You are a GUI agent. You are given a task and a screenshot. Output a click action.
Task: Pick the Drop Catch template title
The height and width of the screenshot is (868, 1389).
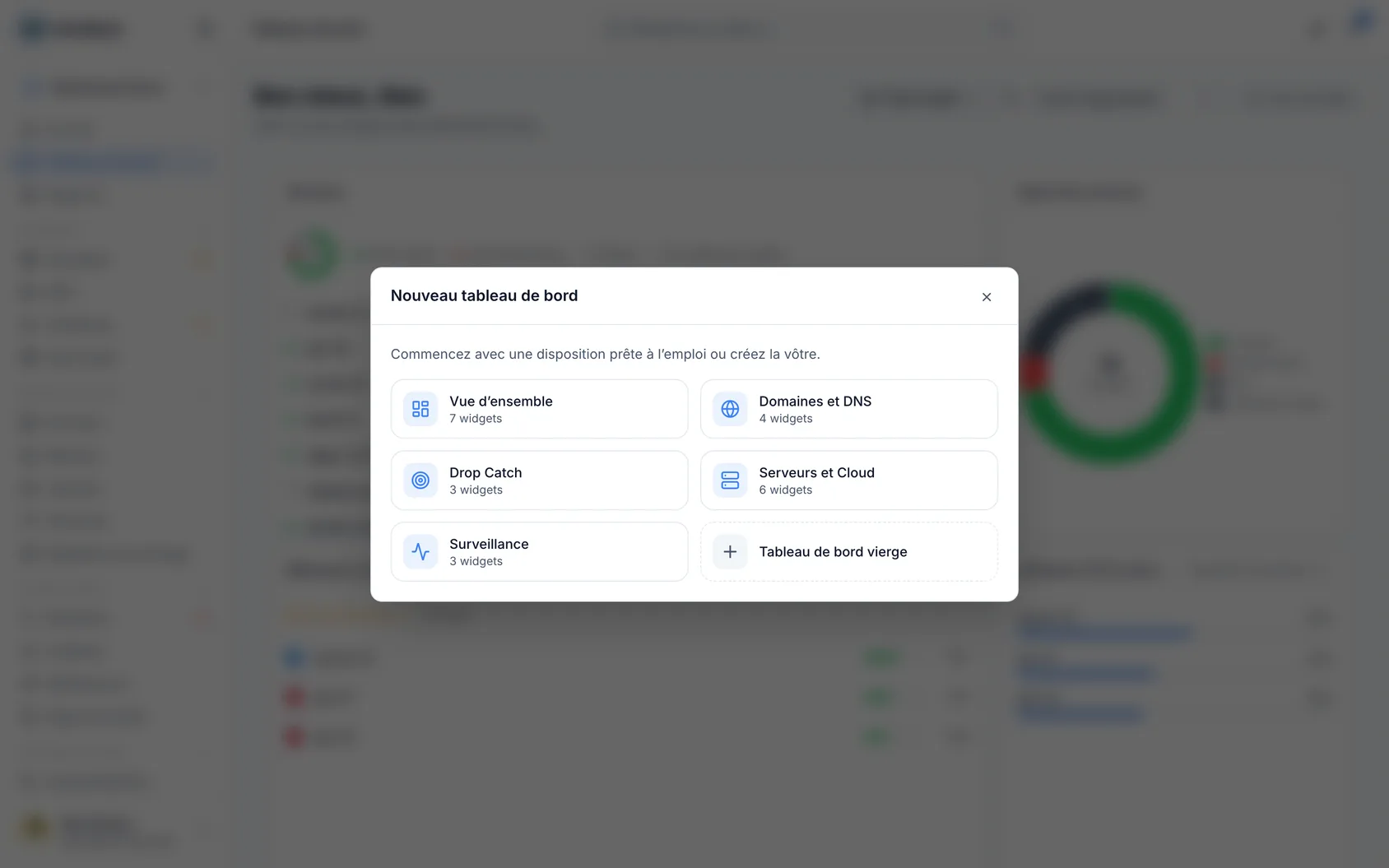pos(485,473)
